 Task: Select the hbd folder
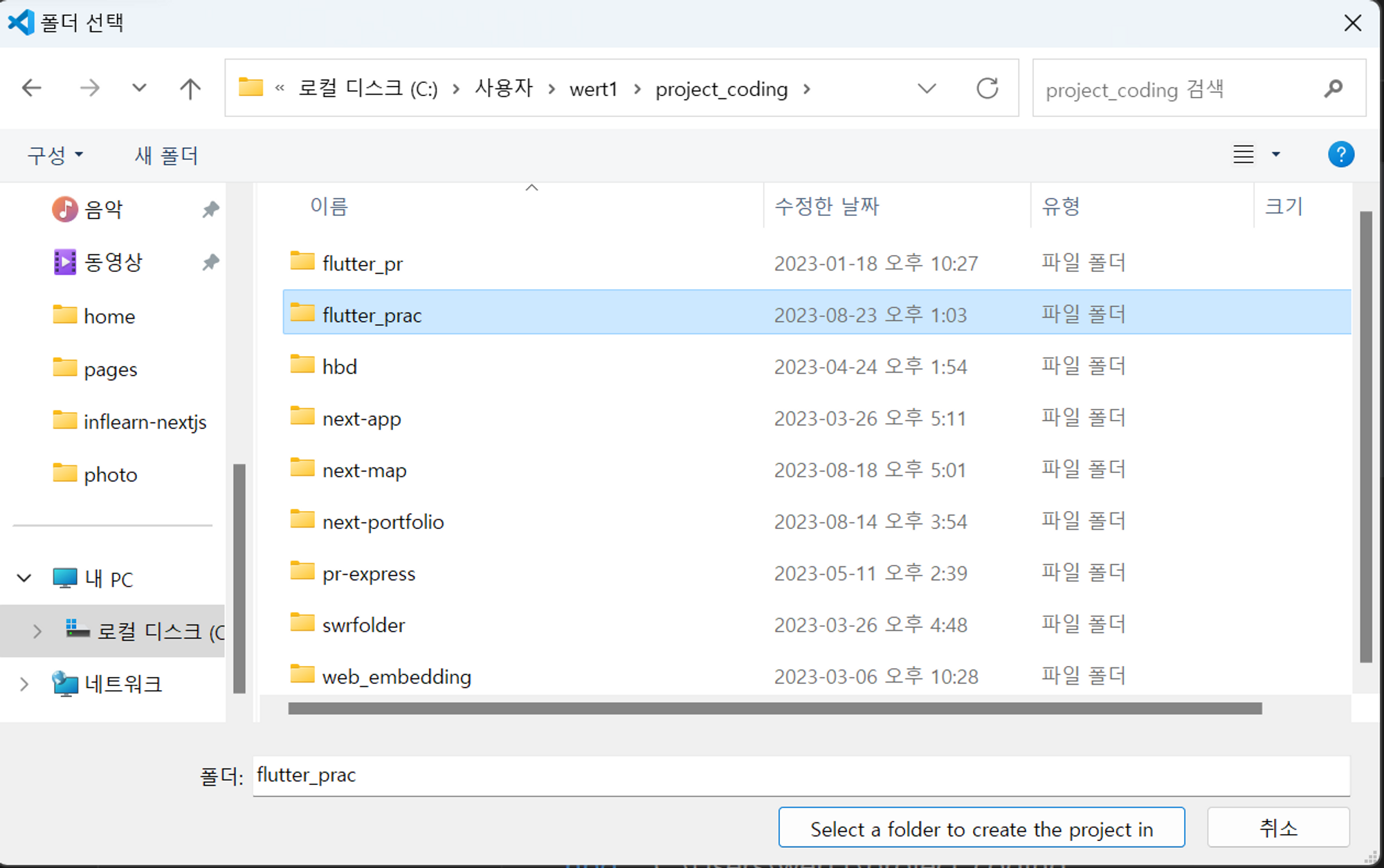click(339, 367)
